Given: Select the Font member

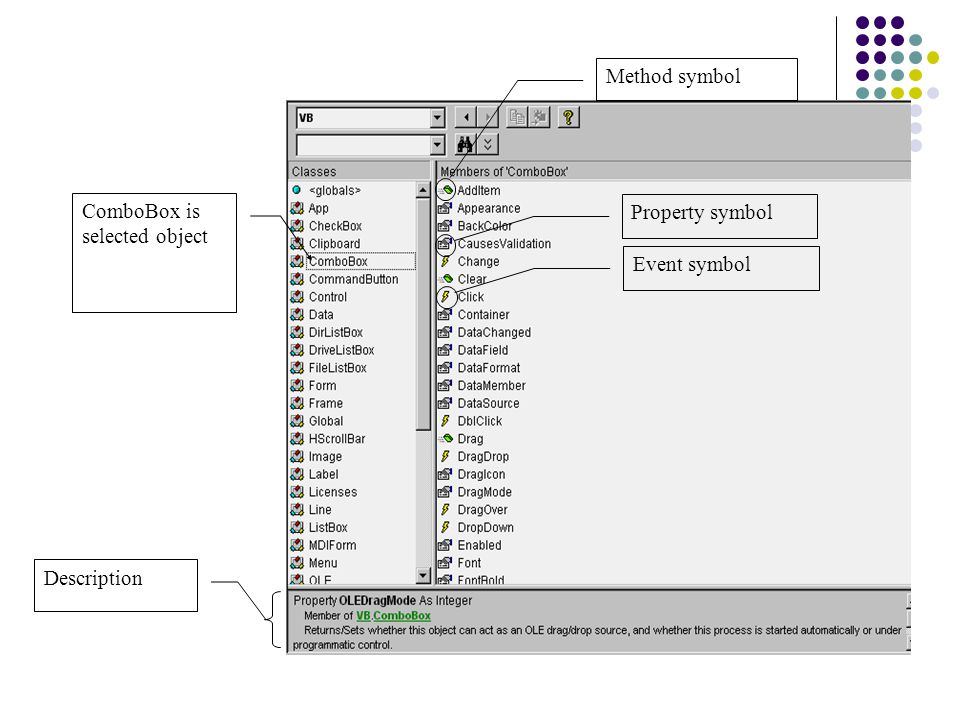Looking at the screenshot, I should [469, 563].
